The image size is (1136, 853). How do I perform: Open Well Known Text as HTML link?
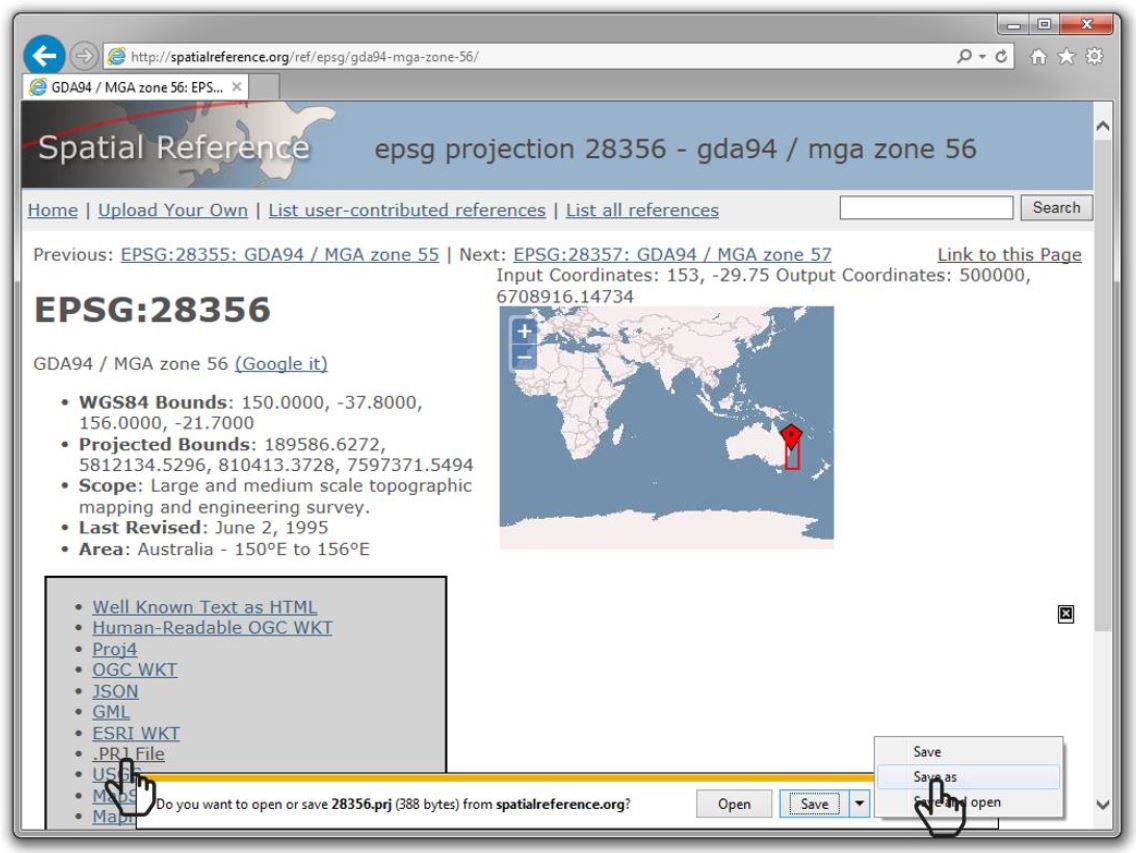204,607
